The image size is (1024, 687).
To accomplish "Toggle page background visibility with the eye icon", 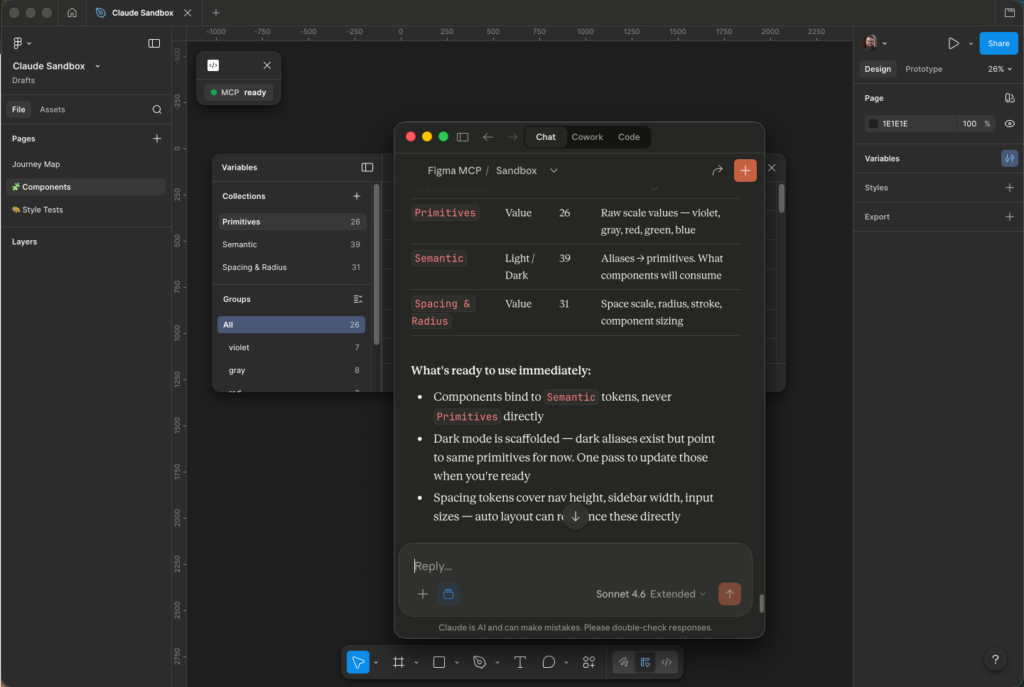I will click(1010, 123).
